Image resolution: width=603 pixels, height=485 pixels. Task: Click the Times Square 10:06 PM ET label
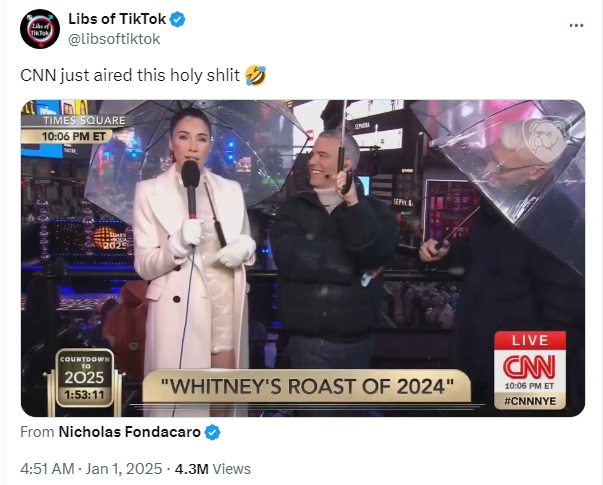73,128
